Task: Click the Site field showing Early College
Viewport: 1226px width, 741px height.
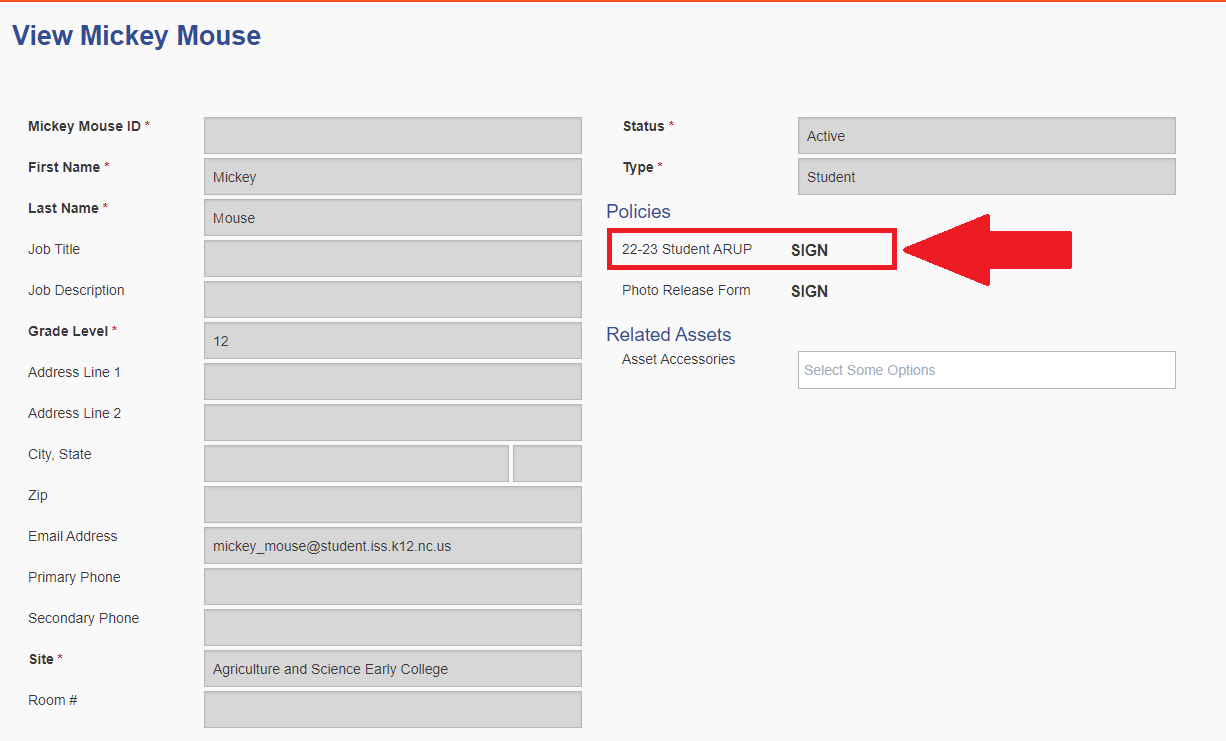Action: coord(393,669)
